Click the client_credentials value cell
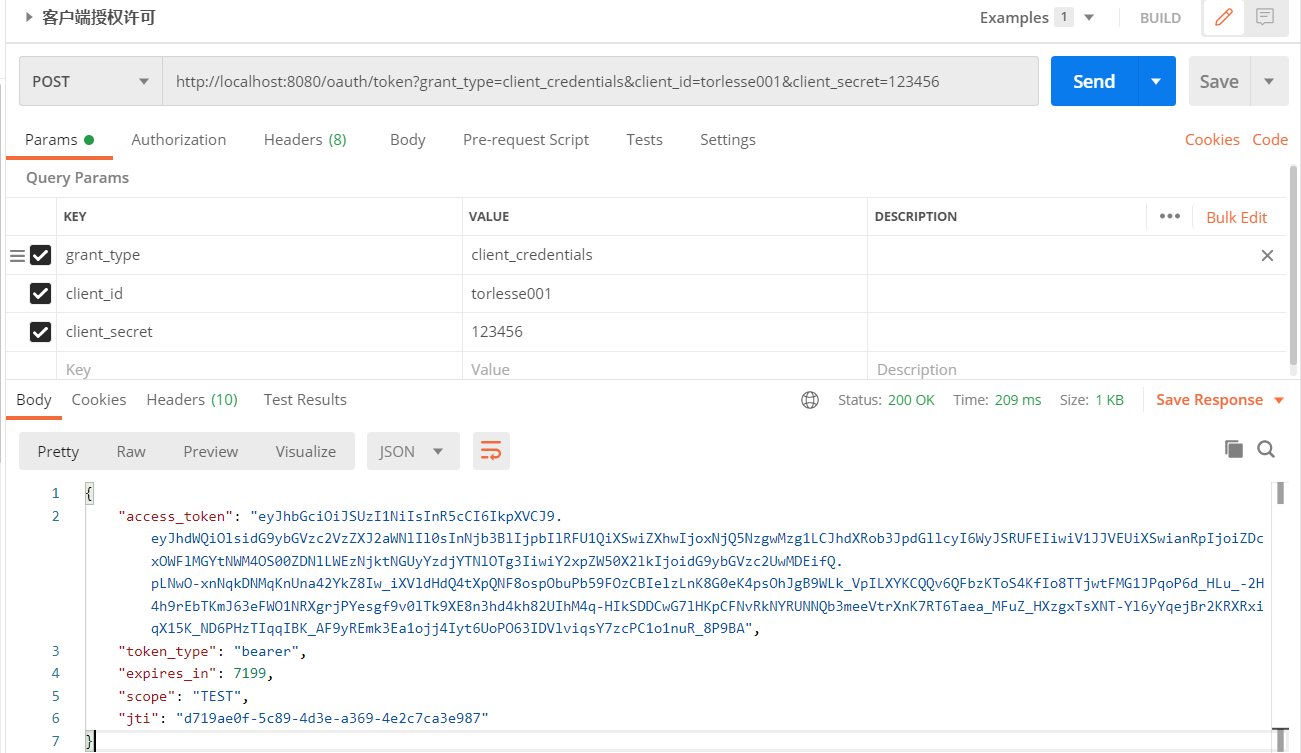Viewport: 1301px width, 753px height. (x=665, y=255)
